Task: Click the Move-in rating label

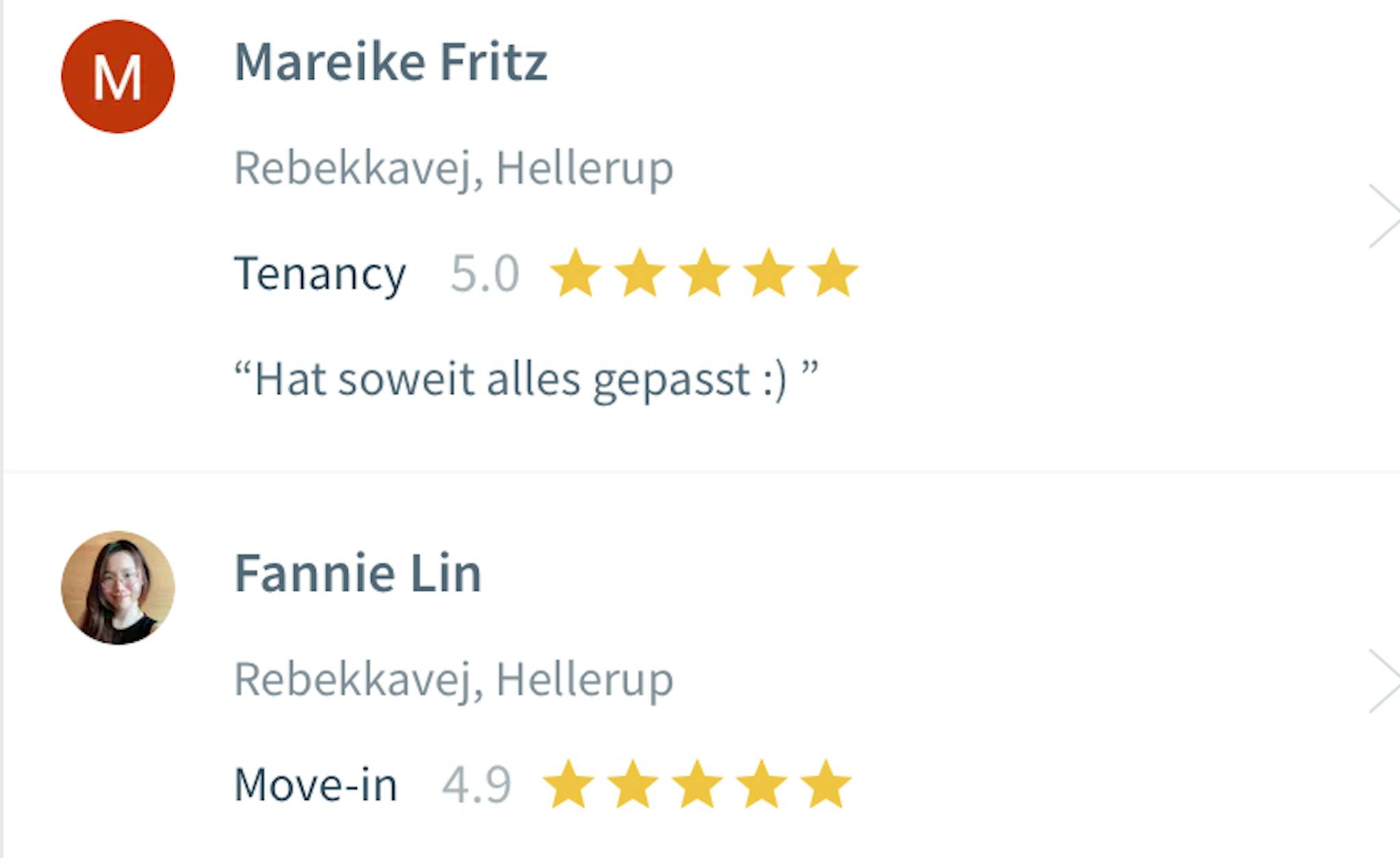Action: tap(315, 784)
